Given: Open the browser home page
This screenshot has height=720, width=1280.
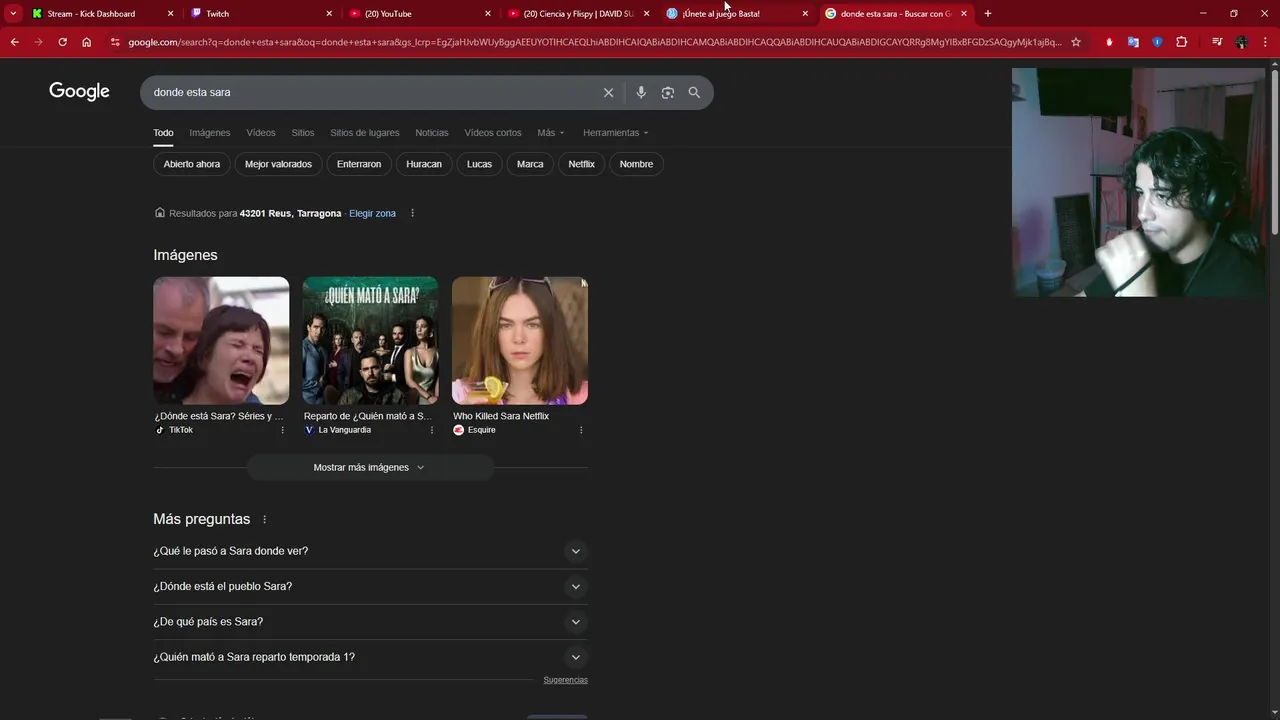Looking at the screenshot, I should pos(86,42).
